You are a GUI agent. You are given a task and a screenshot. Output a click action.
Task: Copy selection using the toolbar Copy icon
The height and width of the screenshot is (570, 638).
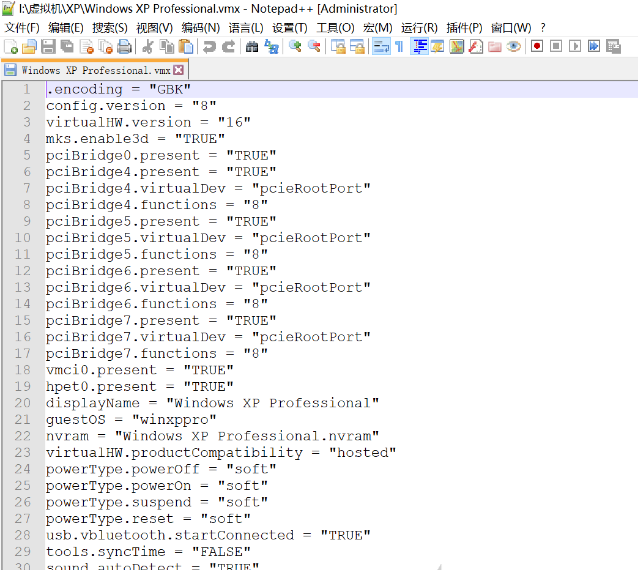point(166,46)
